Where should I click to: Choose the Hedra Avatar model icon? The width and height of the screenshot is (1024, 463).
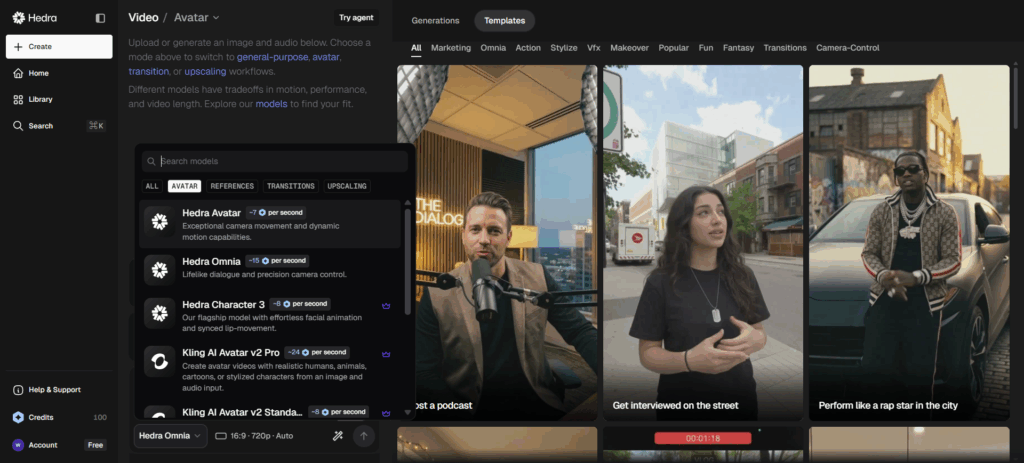pyautogui.click(x=159, y=222)
